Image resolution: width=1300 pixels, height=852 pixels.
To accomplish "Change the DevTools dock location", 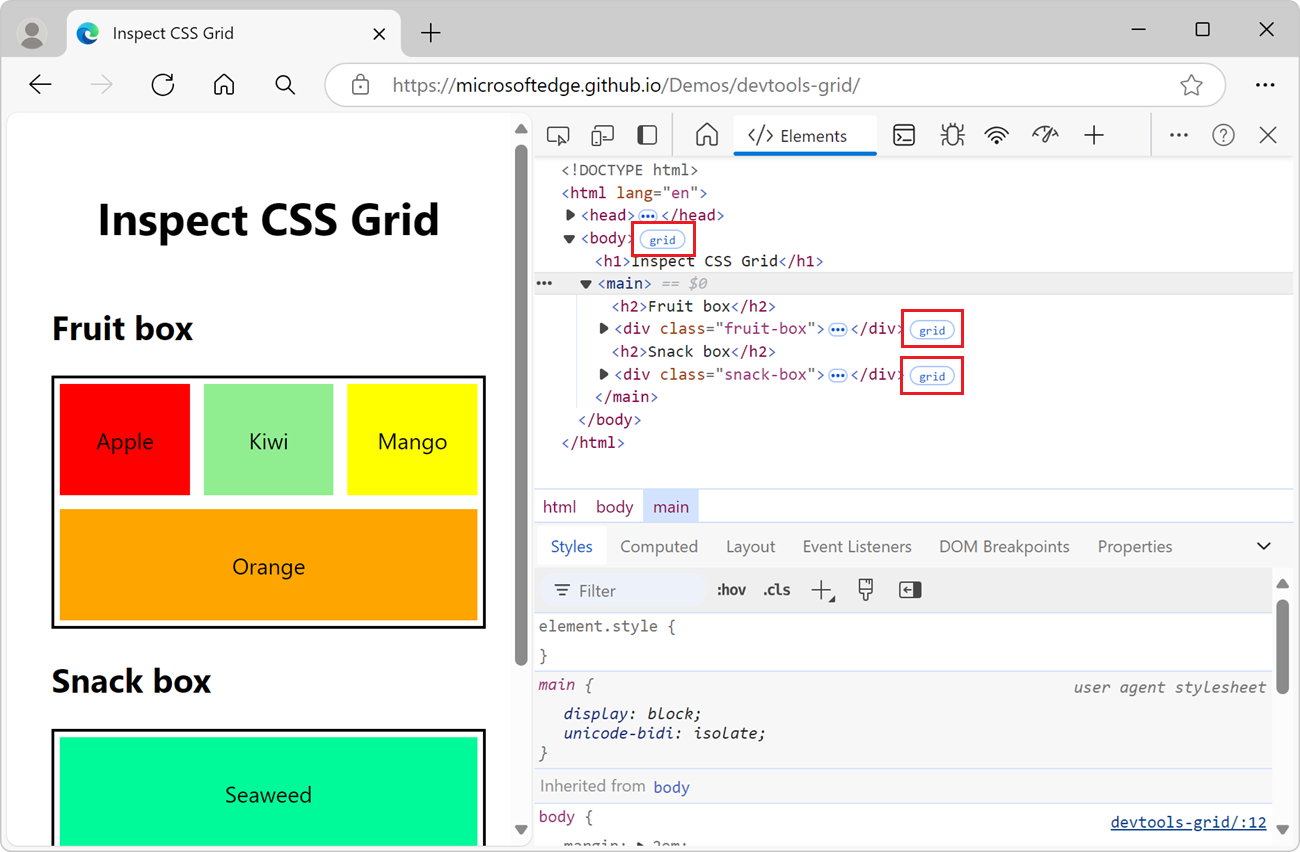I will coord(646,134).
